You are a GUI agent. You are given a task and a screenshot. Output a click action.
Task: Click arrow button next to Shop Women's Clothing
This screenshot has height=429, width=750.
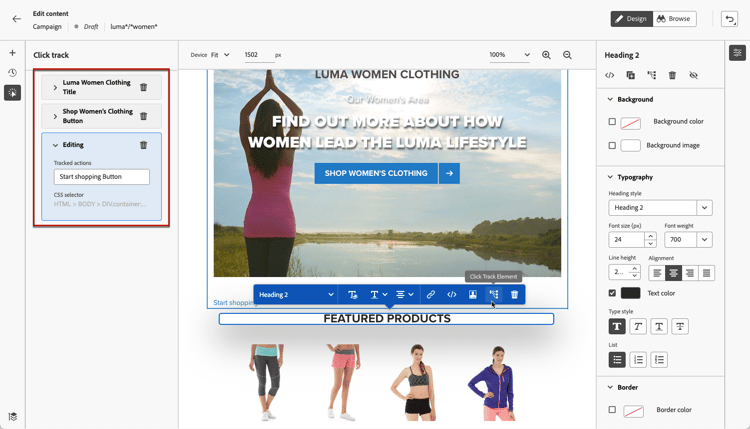coord(449,173)
